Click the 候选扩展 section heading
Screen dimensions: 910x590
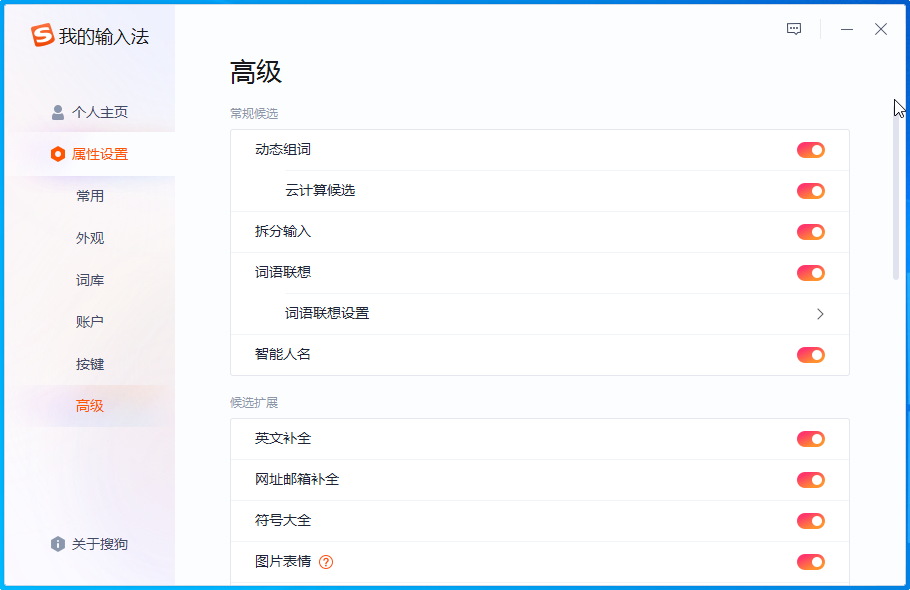click(254, 402)
